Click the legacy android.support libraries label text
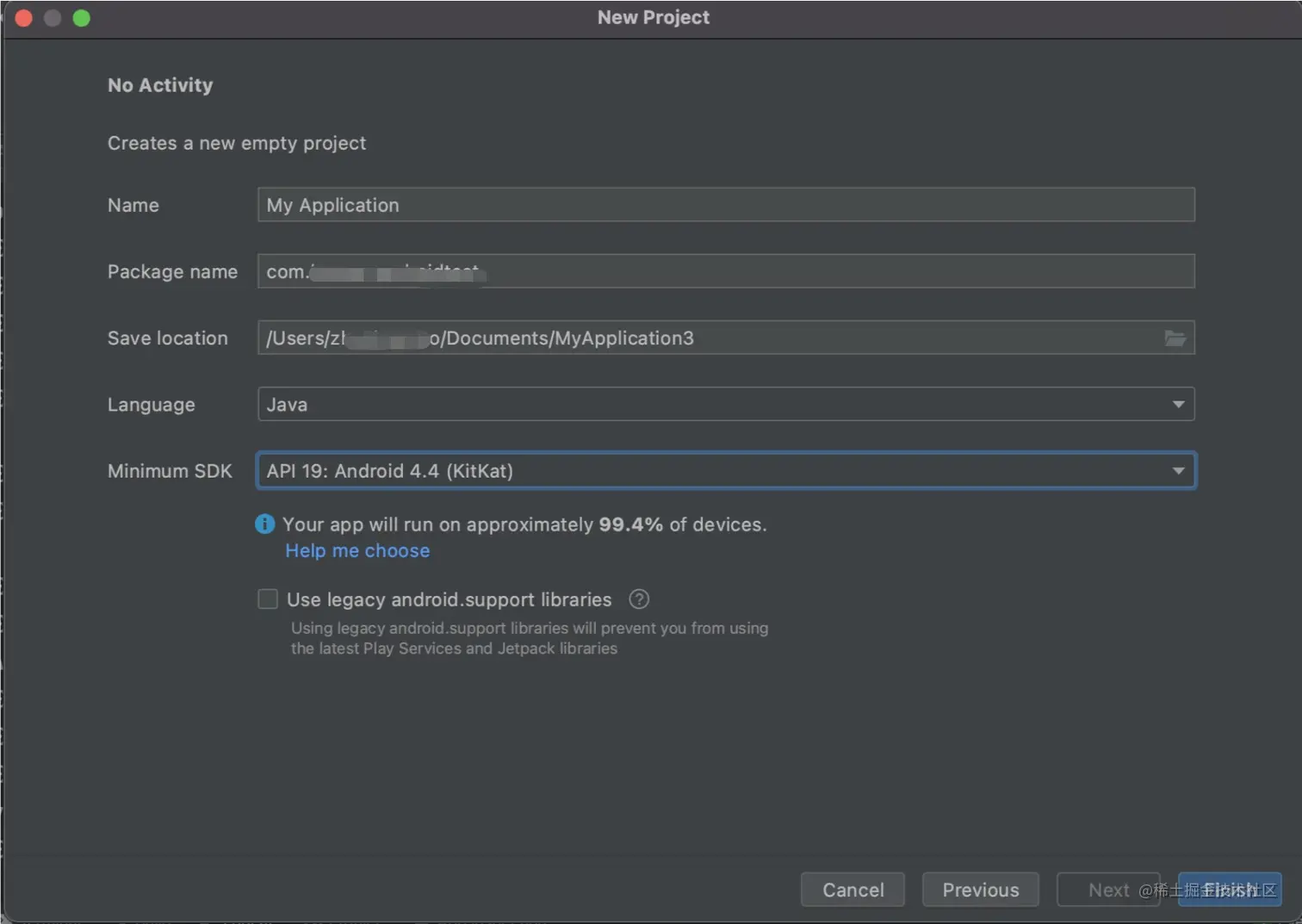This screenshot has height=924, width=1302. [449, 599]
